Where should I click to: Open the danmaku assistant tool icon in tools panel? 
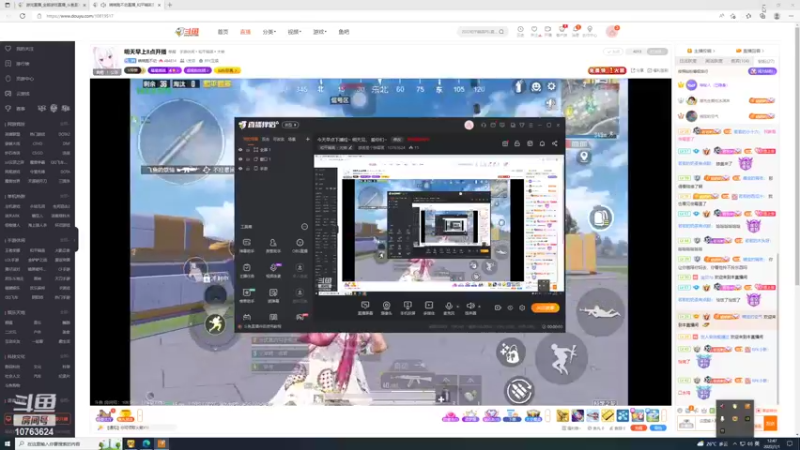tap(246, 243)
